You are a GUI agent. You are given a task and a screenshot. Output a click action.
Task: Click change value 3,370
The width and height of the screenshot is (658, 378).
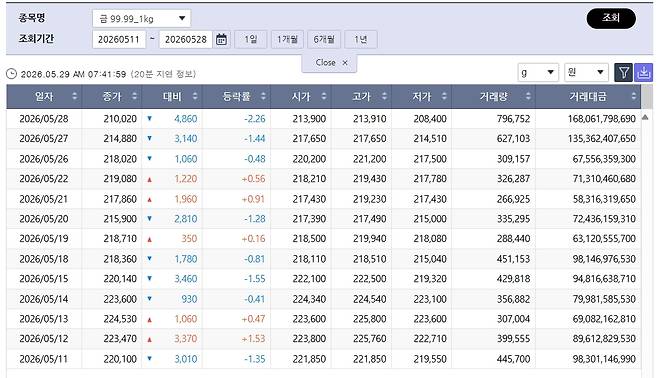(185, 339)
